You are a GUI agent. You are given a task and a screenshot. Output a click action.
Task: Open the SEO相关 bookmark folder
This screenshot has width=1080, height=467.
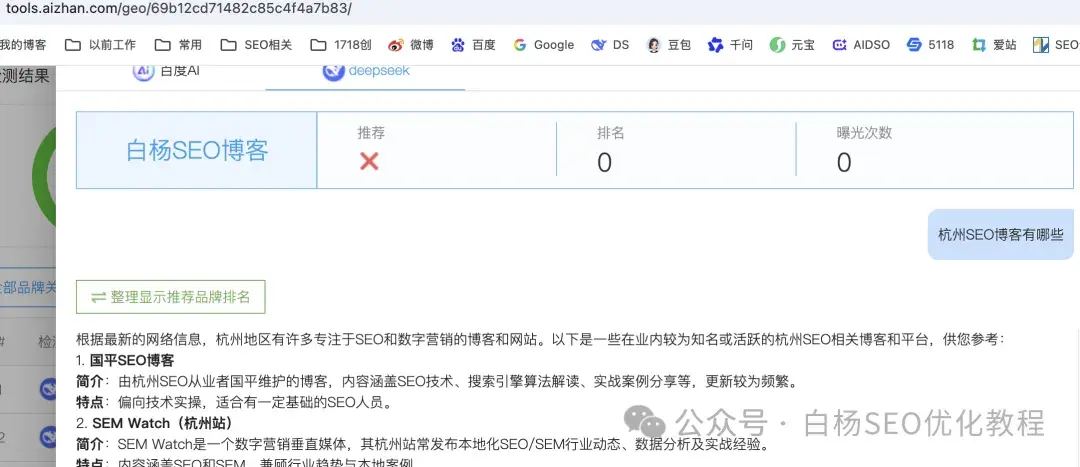click(x=256, y=45)
